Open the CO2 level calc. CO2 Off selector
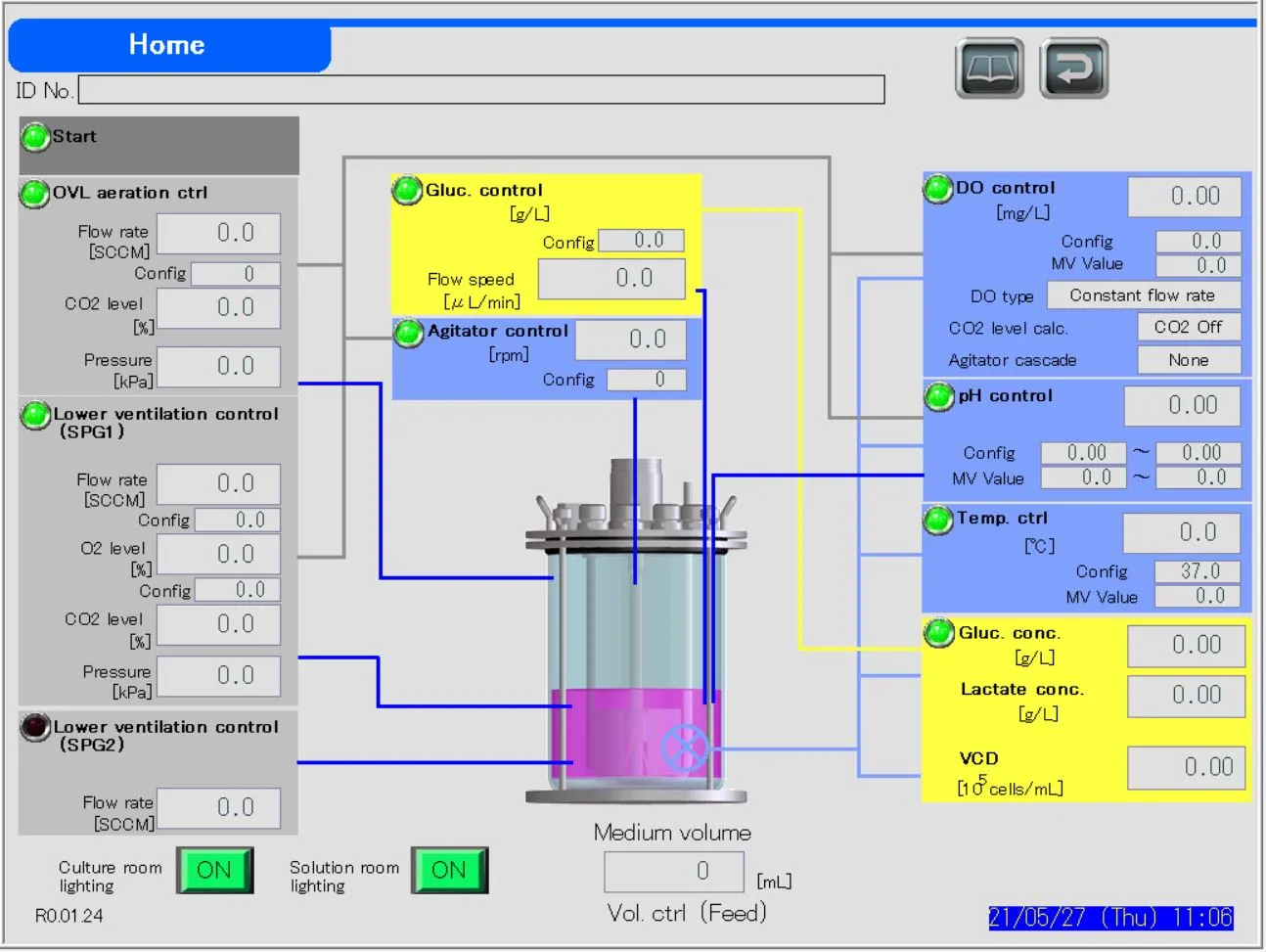Image resolution: width=1266 pixels, height=952 pixels. (1189, 327)
